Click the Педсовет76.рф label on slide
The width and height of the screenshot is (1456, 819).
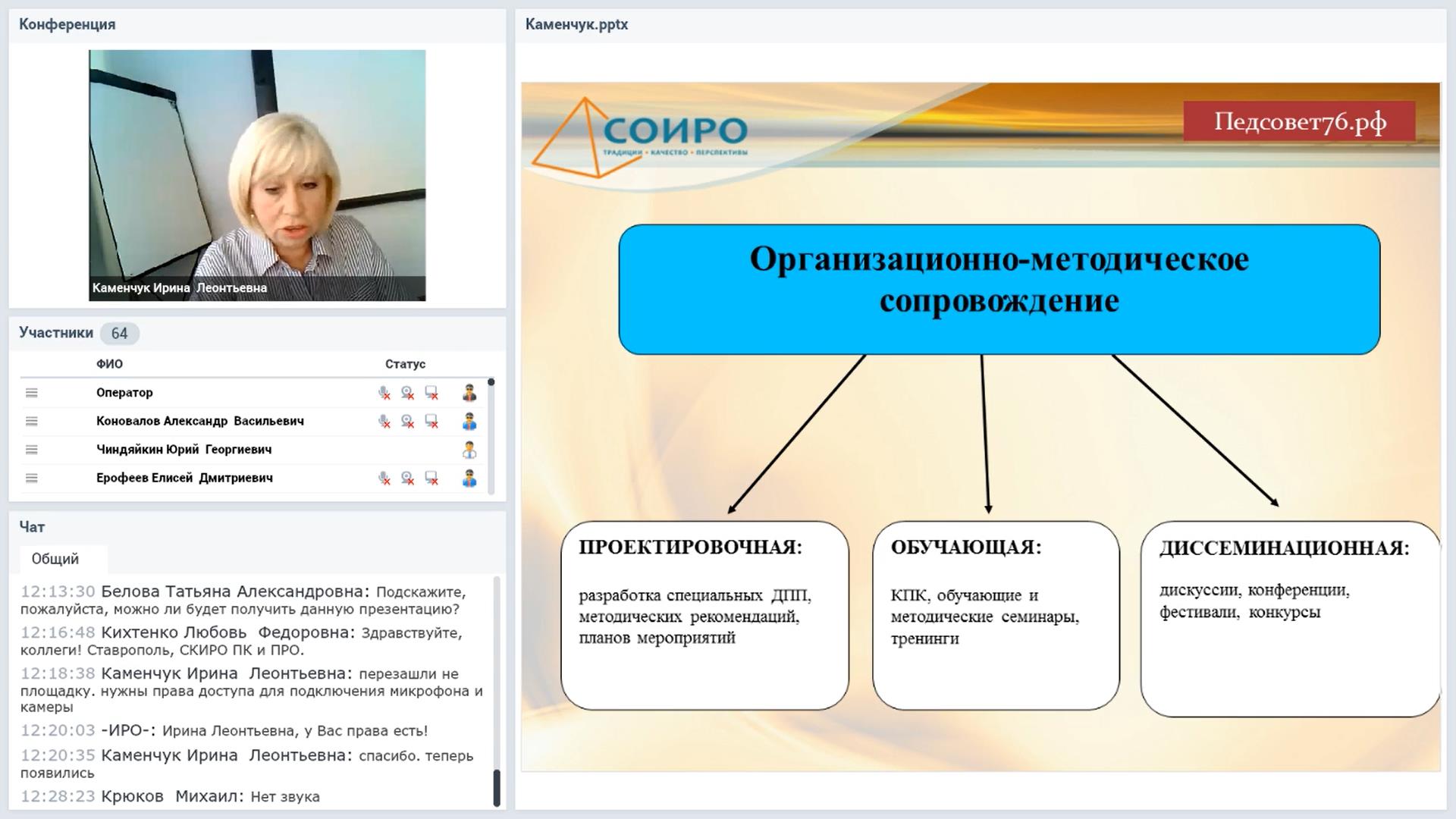[x=1300, y=121]
